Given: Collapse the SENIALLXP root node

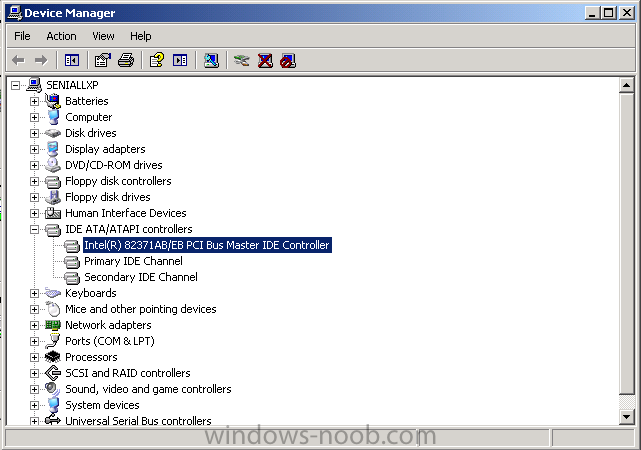Looking at the screenshot, I should click(x=16, y=85).
